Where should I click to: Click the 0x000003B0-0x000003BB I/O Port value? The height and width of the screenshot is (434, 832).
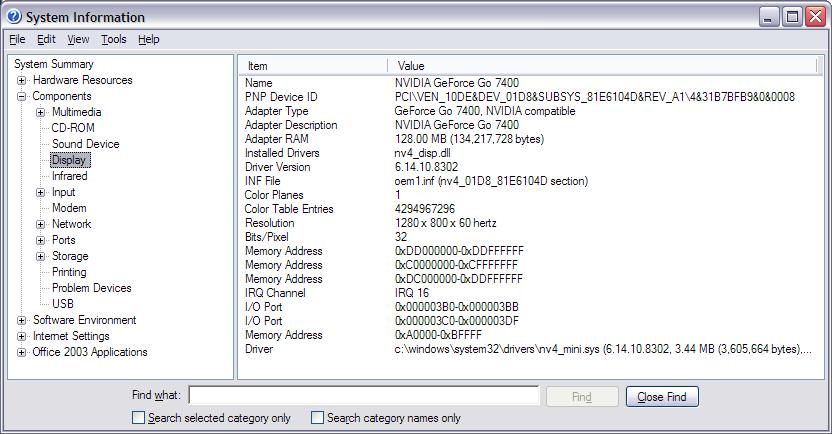(457, 307)
